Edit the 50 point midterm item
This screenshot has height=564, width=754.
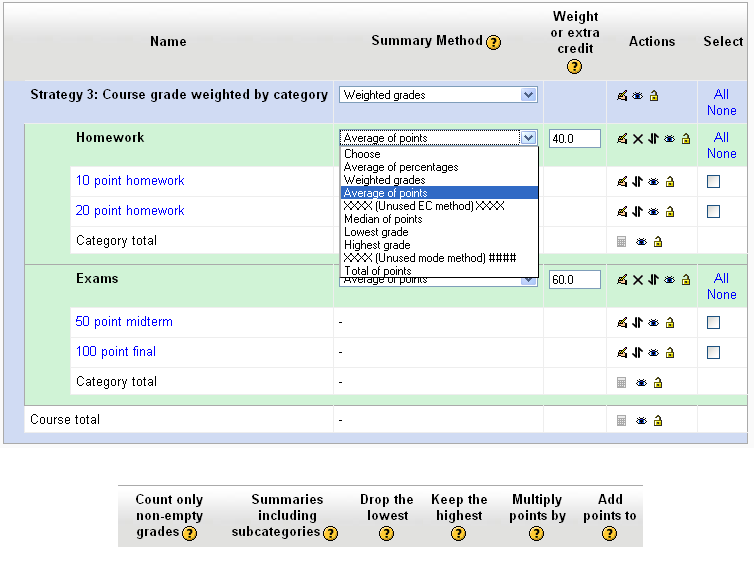click(622, 323)
